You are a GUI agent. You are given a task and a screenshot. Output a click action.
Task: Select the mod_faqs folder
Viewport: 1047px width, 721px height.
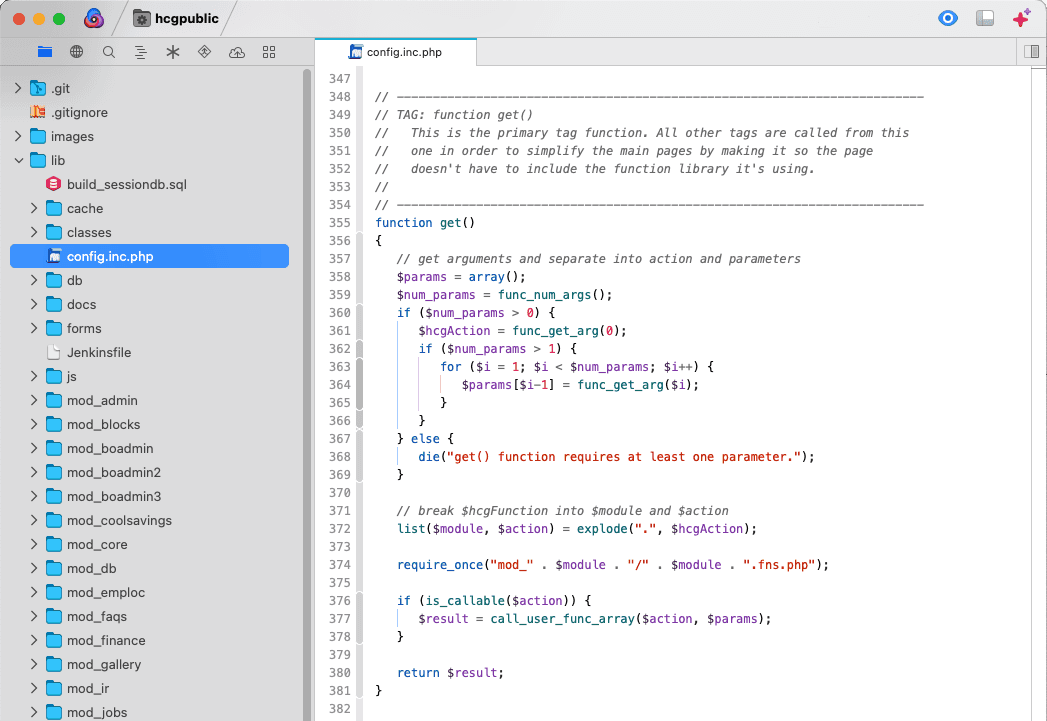tap(97, 617)
